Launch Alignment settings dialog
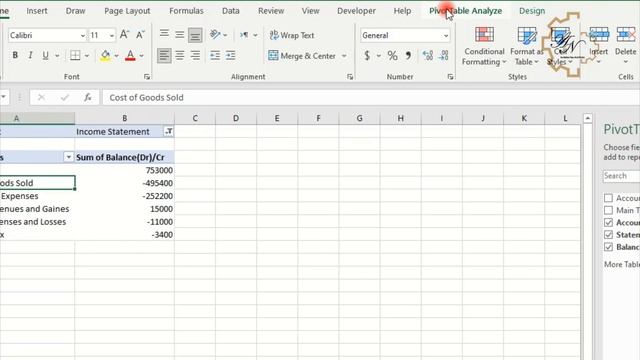Image resolution: width=640 pixels, height=360 pixels. coord(350,77)
